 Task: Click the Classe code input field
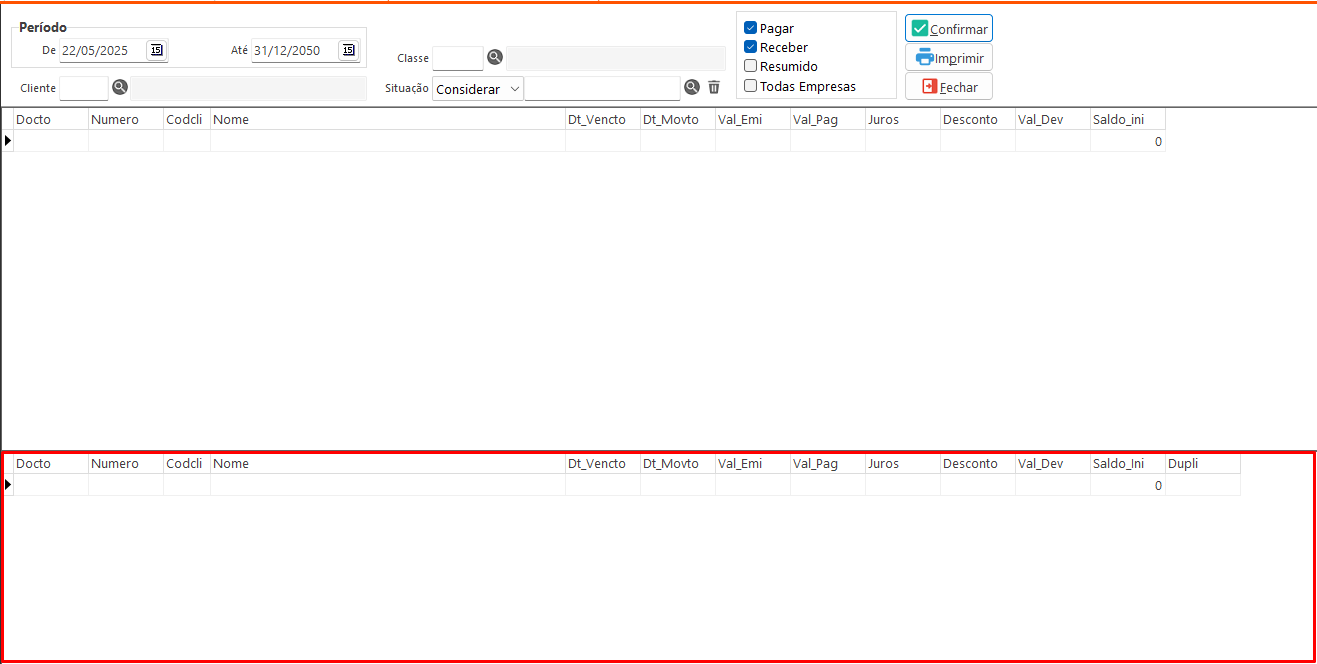pyautogui.click(x=458, y=58)
